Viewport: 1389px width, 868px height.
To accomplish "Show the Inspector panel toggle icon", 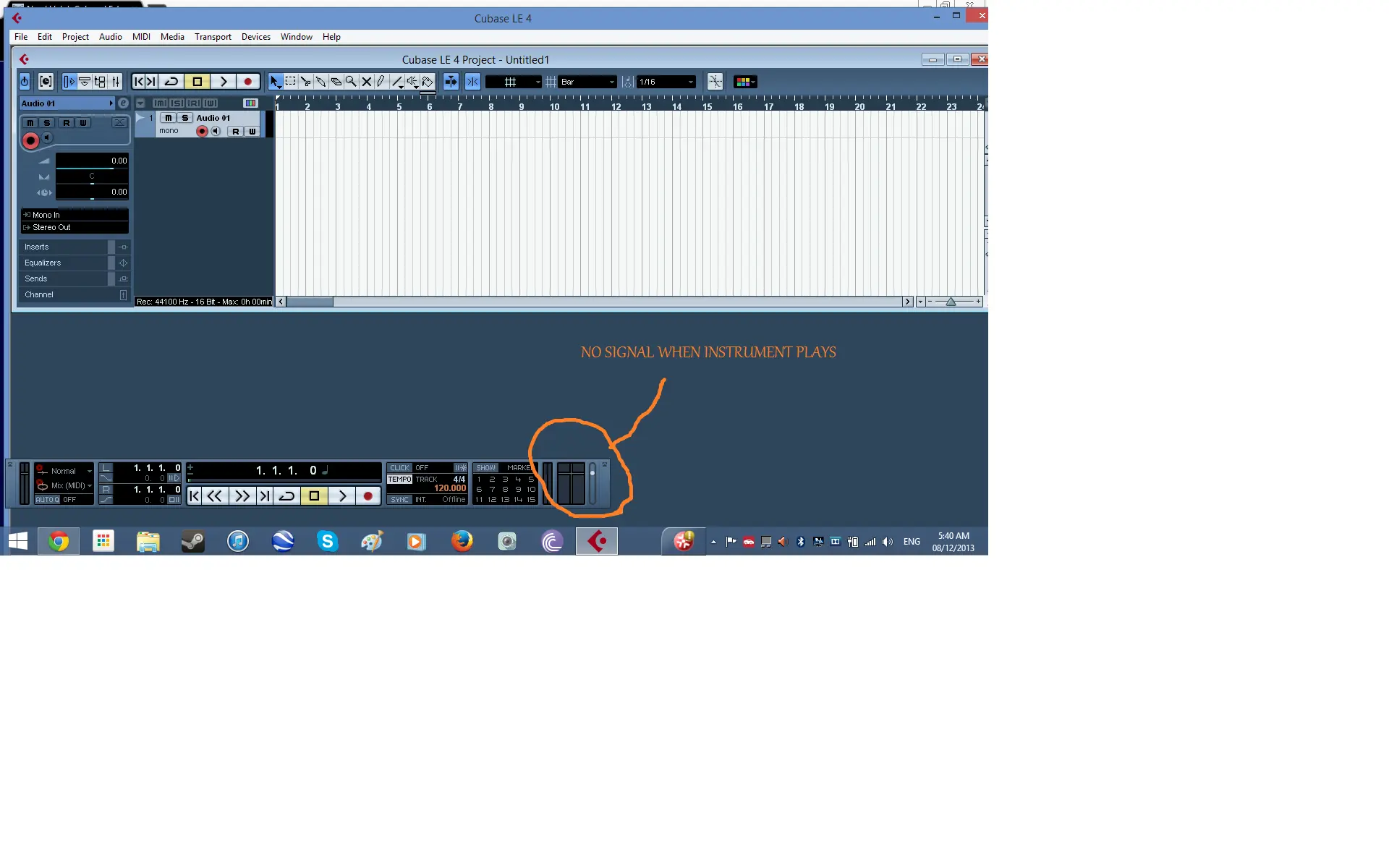I will pyautogui.click(x=69, y=82).
